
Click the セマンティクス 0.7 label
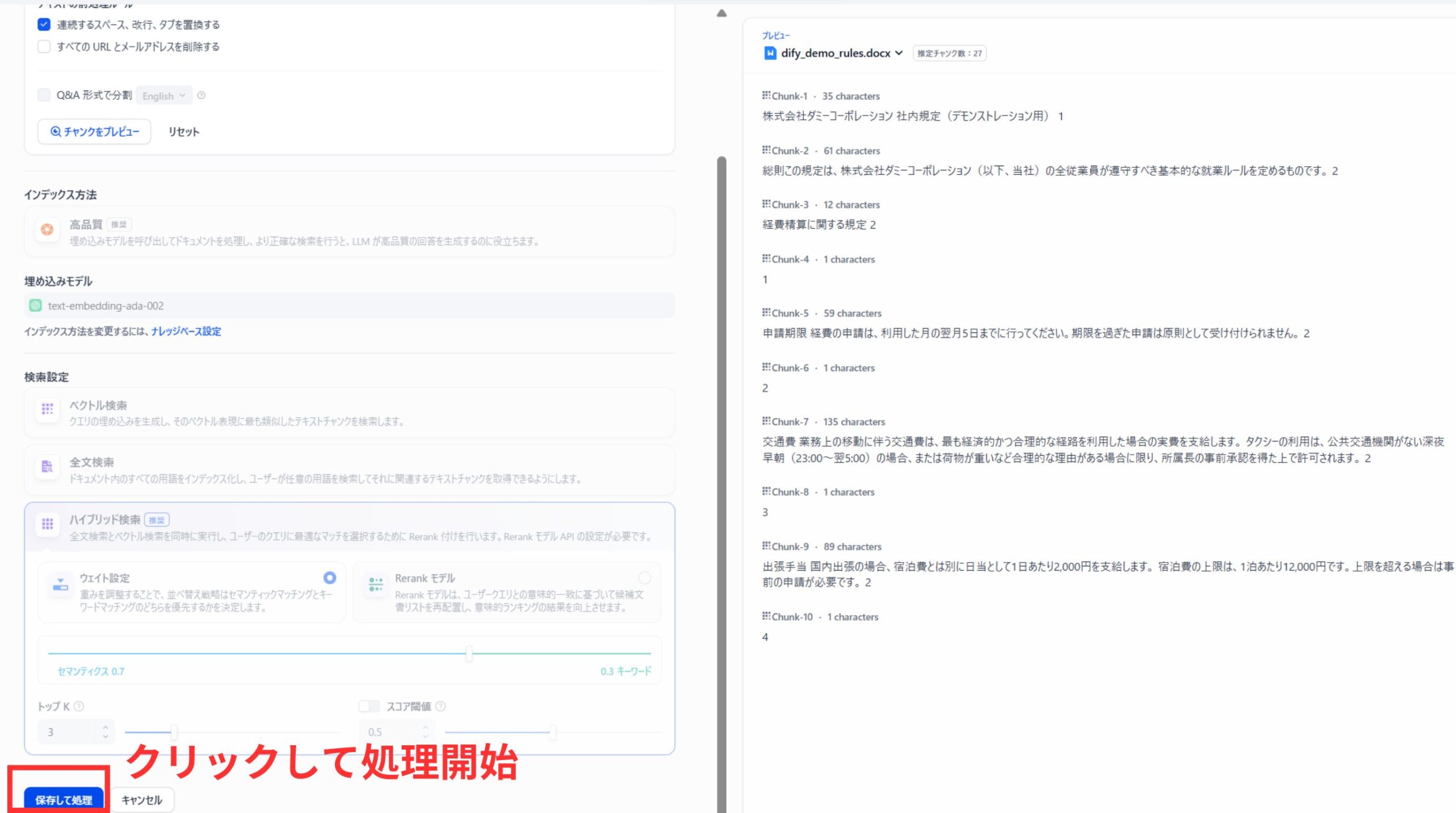[x=91, y=671]
